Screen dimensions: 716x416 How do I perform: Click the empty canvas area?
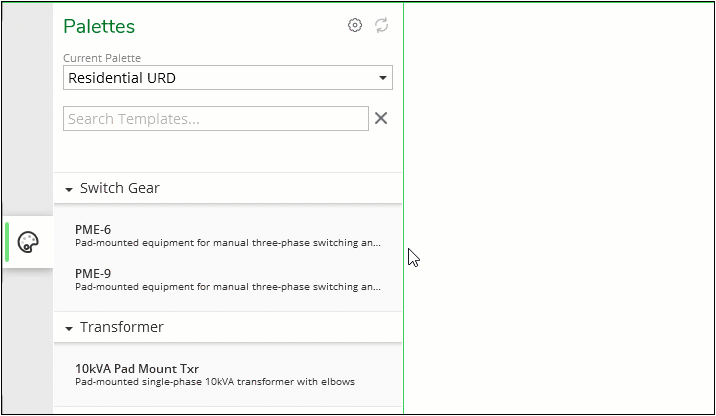(x=559, y=208)
